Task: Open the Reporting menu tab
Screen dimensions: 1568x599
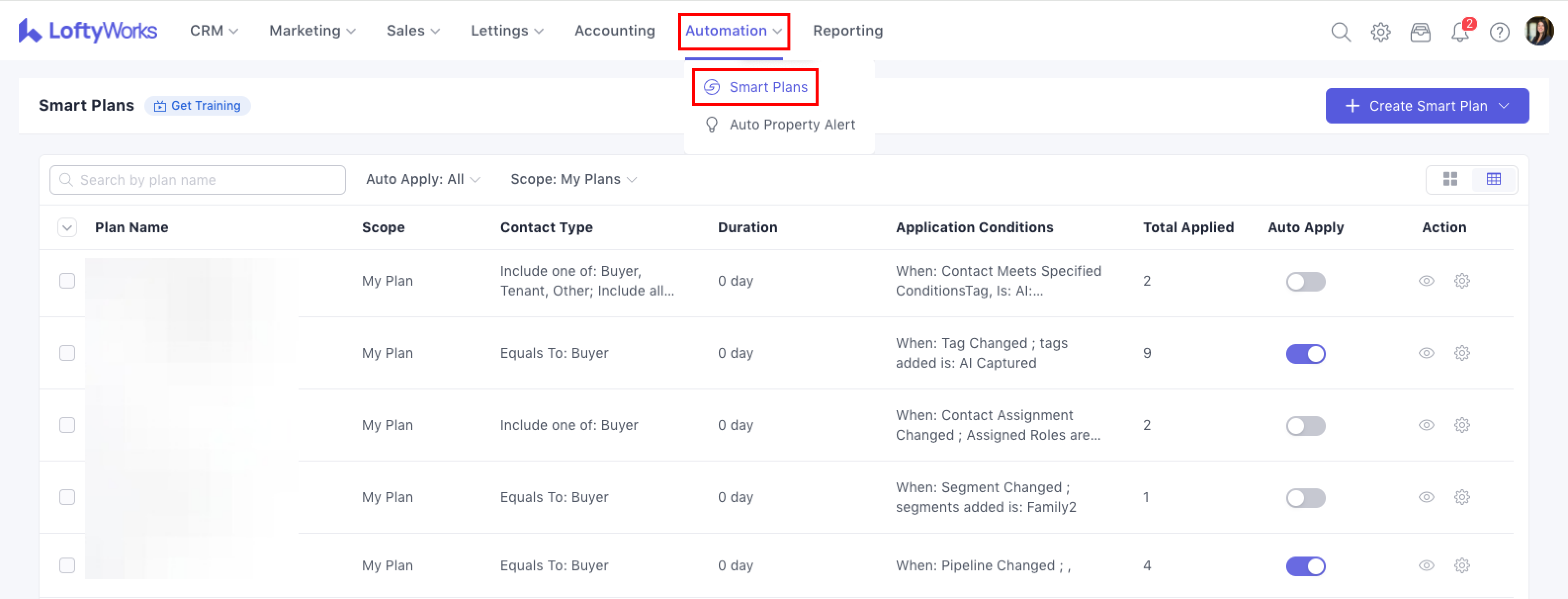Action: point(847,31)
